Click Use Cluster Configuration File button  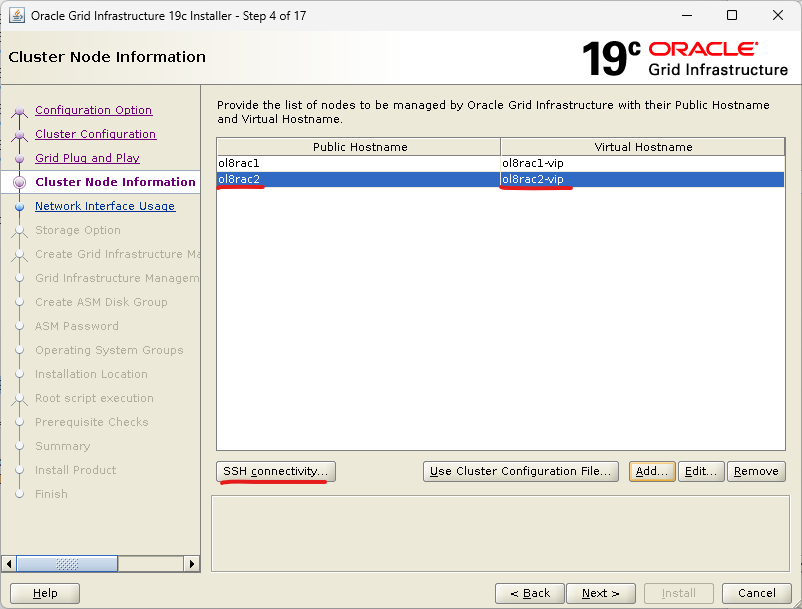tap(521, 471)
